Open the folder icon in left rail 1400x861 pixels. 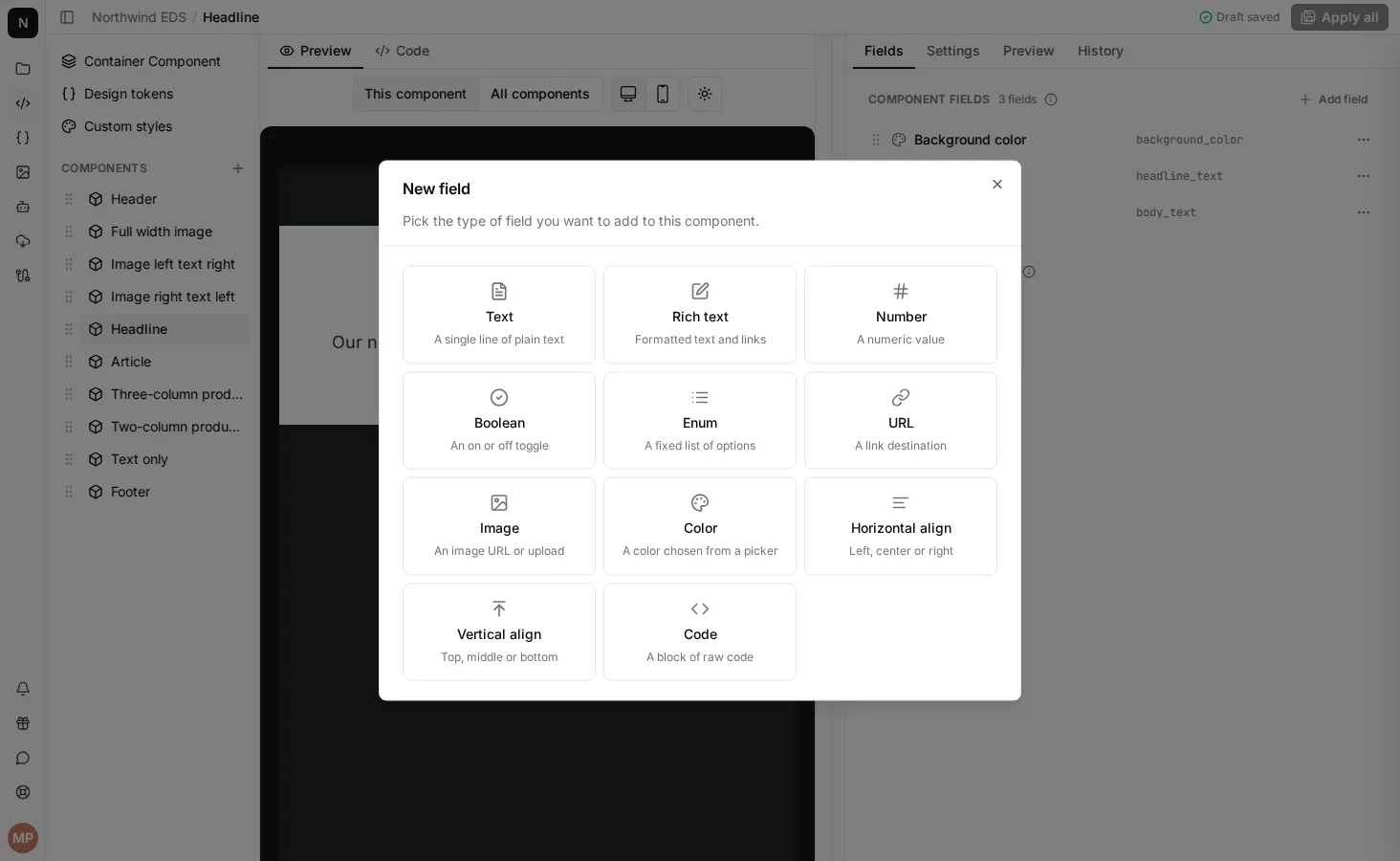click(x=23, y=69)
